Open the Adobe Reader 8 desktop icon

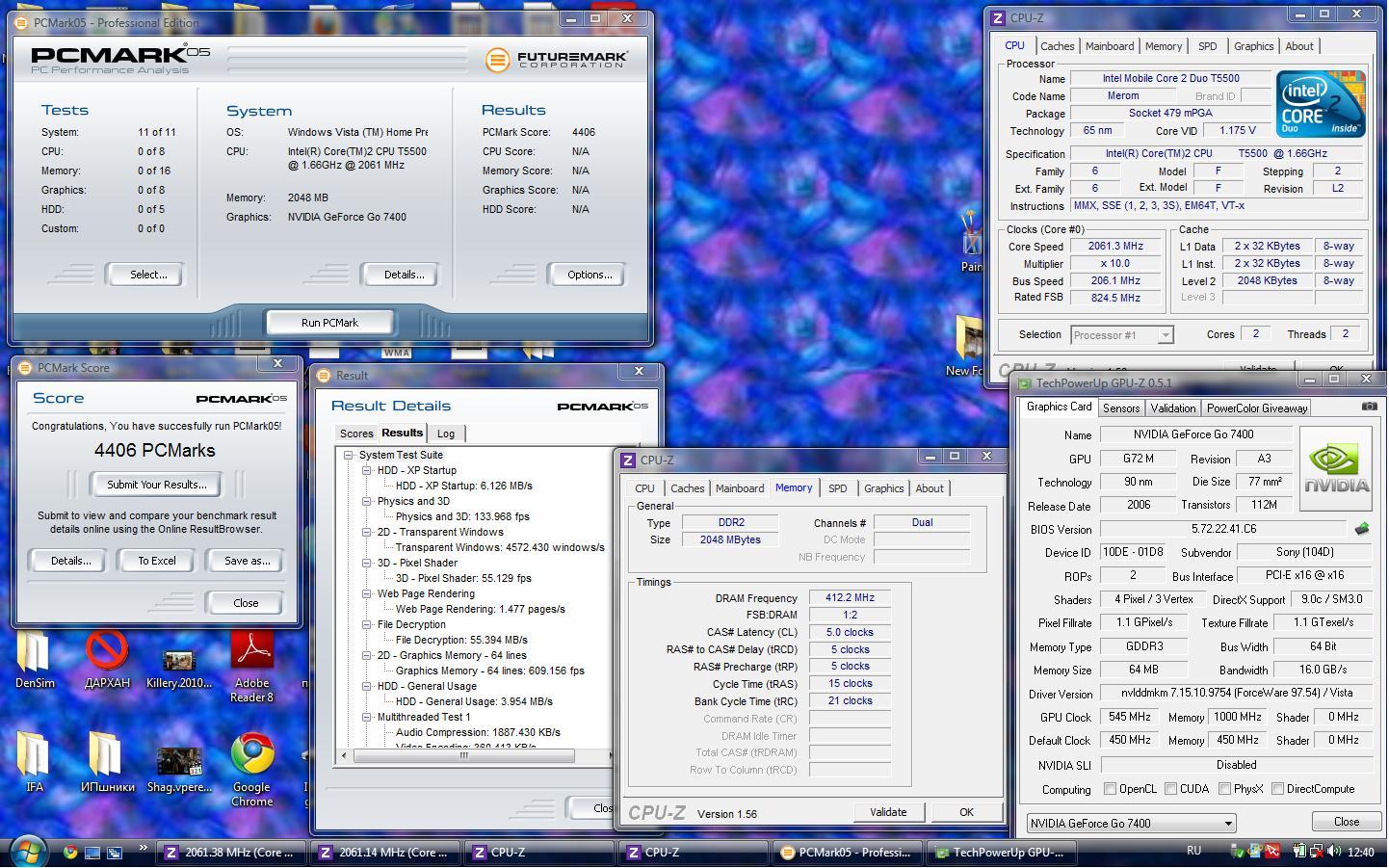coord(251,666)
